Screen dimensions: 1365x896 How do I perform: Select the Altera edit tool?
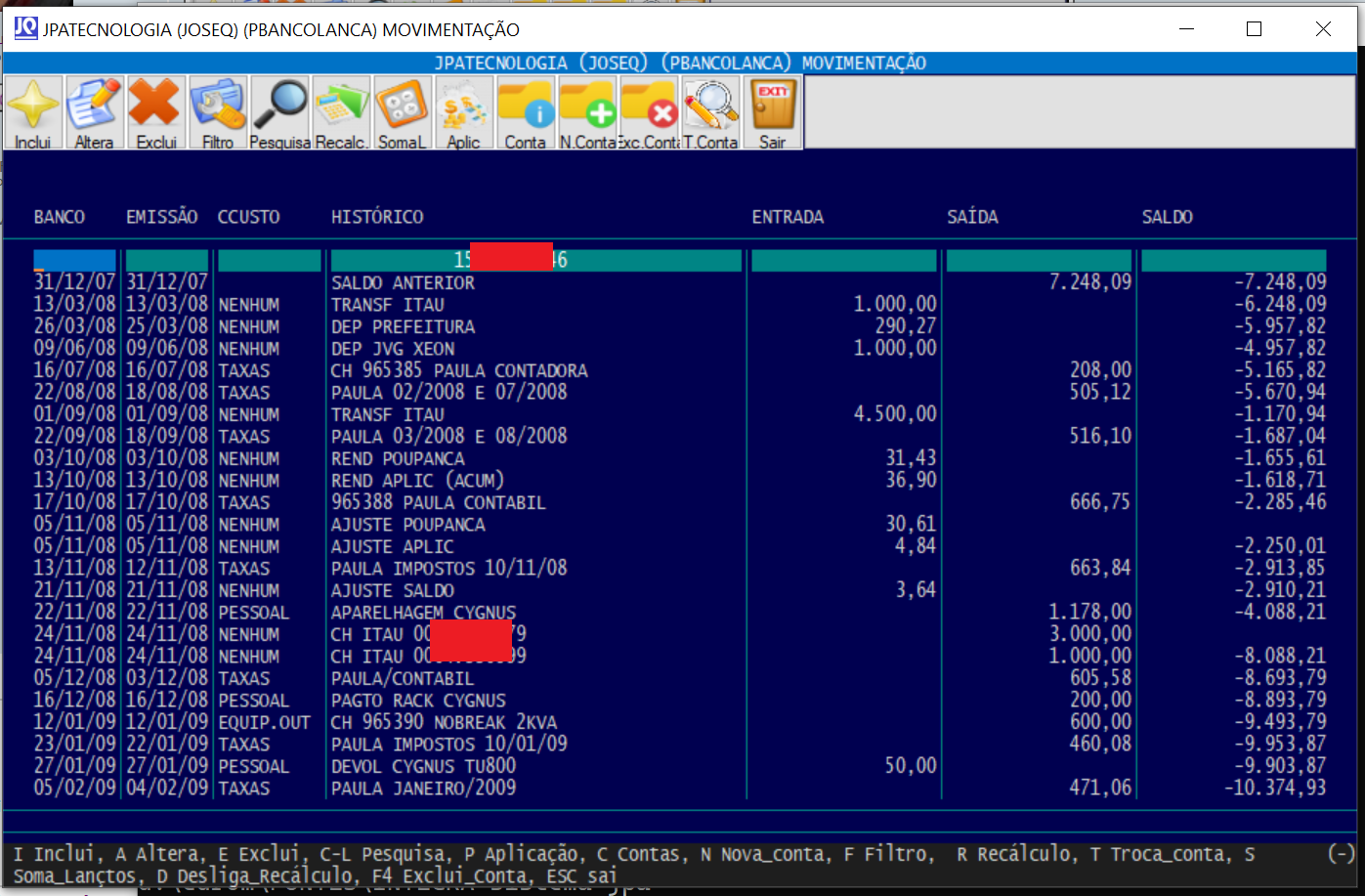(94, 111)
